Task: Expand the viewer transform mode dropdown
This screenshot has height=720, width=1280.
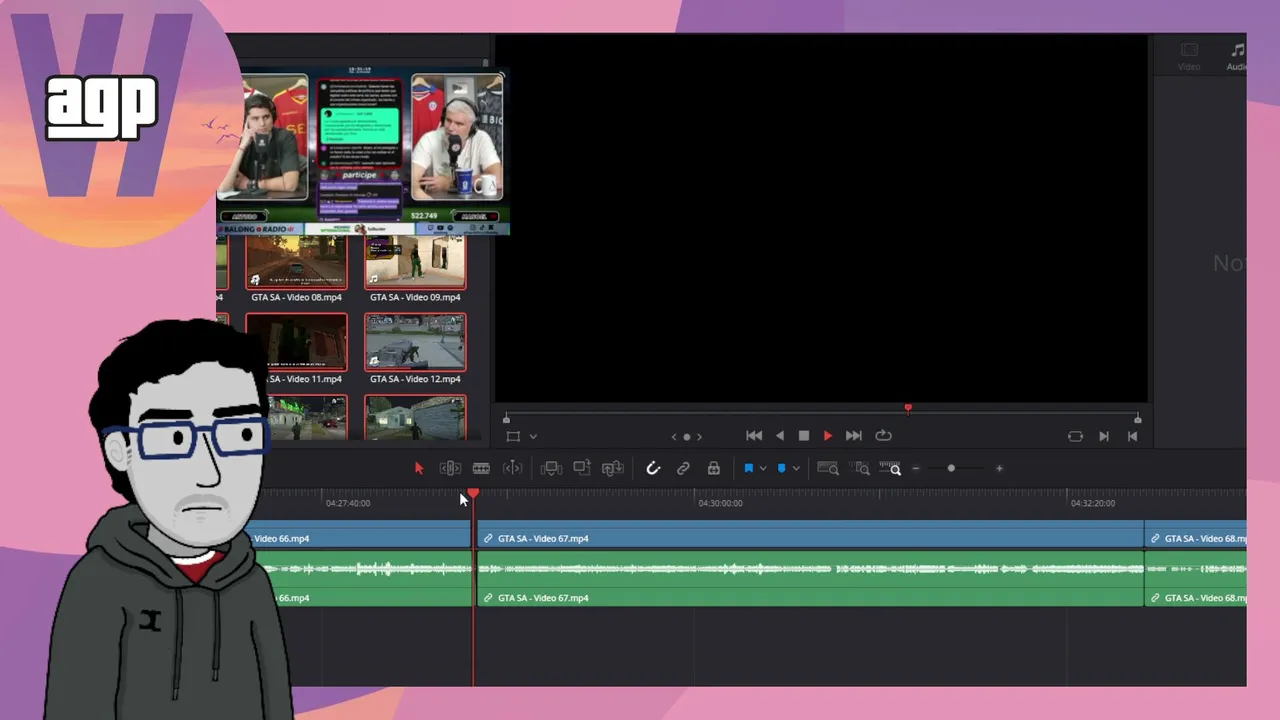Action: (x=533, y=436)
